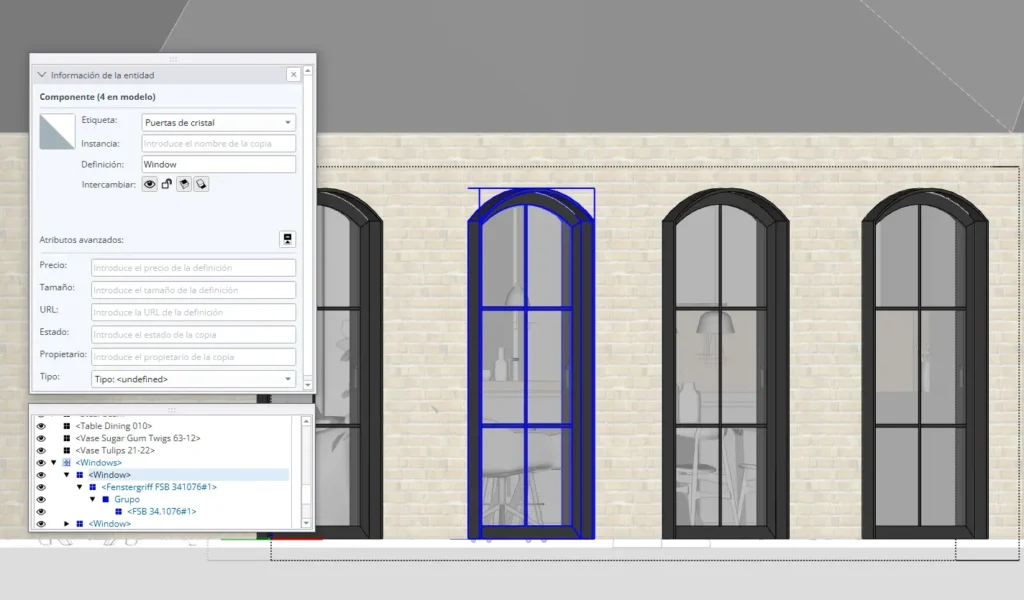Screen dimensions: 1024x600
Task: Click the drag grip above the outliner panel
Action: click(x=172, y=410)
